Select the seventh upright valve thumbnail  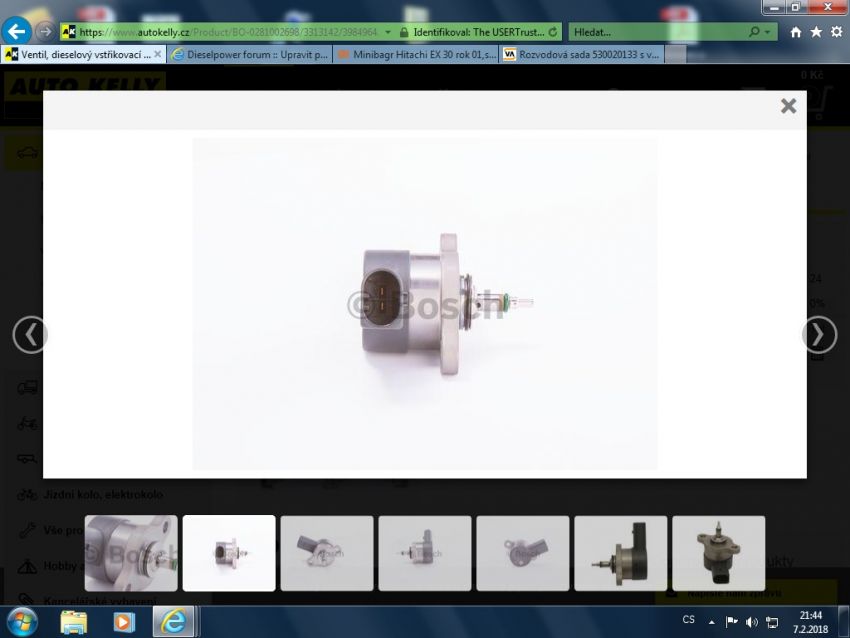point(719,553)
